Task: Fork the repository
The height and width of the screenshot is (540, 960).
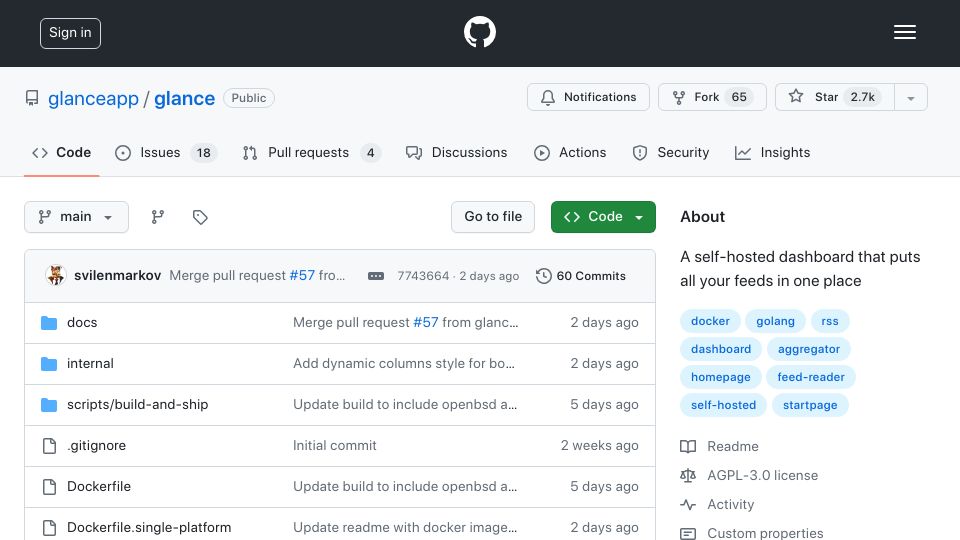Action: 712,97
